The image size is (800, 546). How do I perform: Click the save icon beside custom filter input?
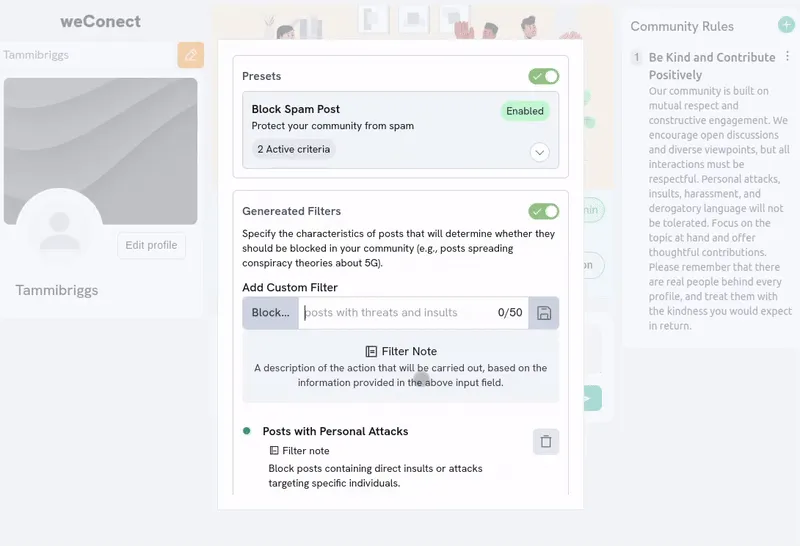point(544,313)
